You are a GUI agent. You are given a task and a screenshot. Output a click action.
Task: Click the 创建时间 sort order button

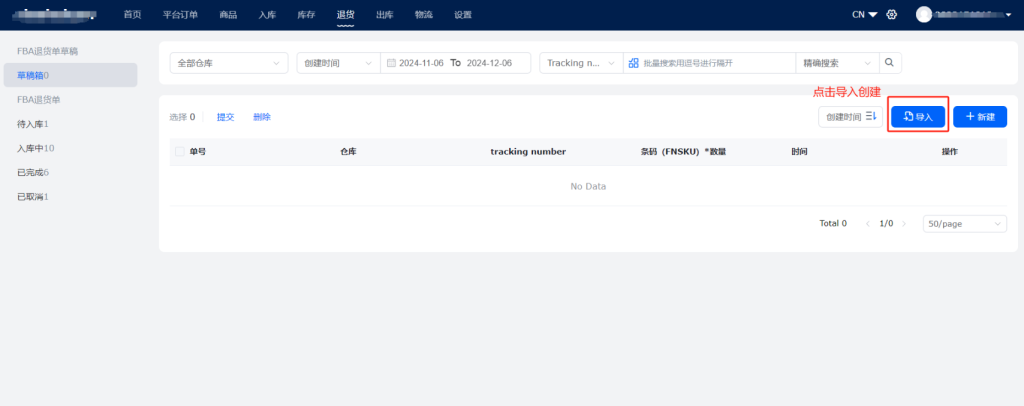click(x=851, y=117)
